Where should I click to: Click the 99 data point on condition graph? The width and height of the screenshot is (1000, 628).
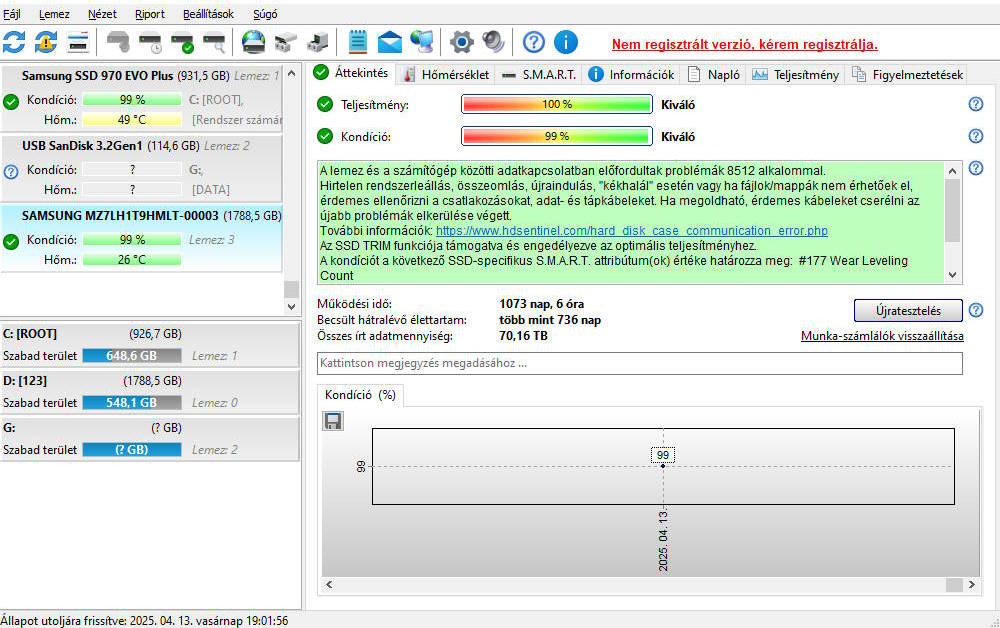(663, 466)
